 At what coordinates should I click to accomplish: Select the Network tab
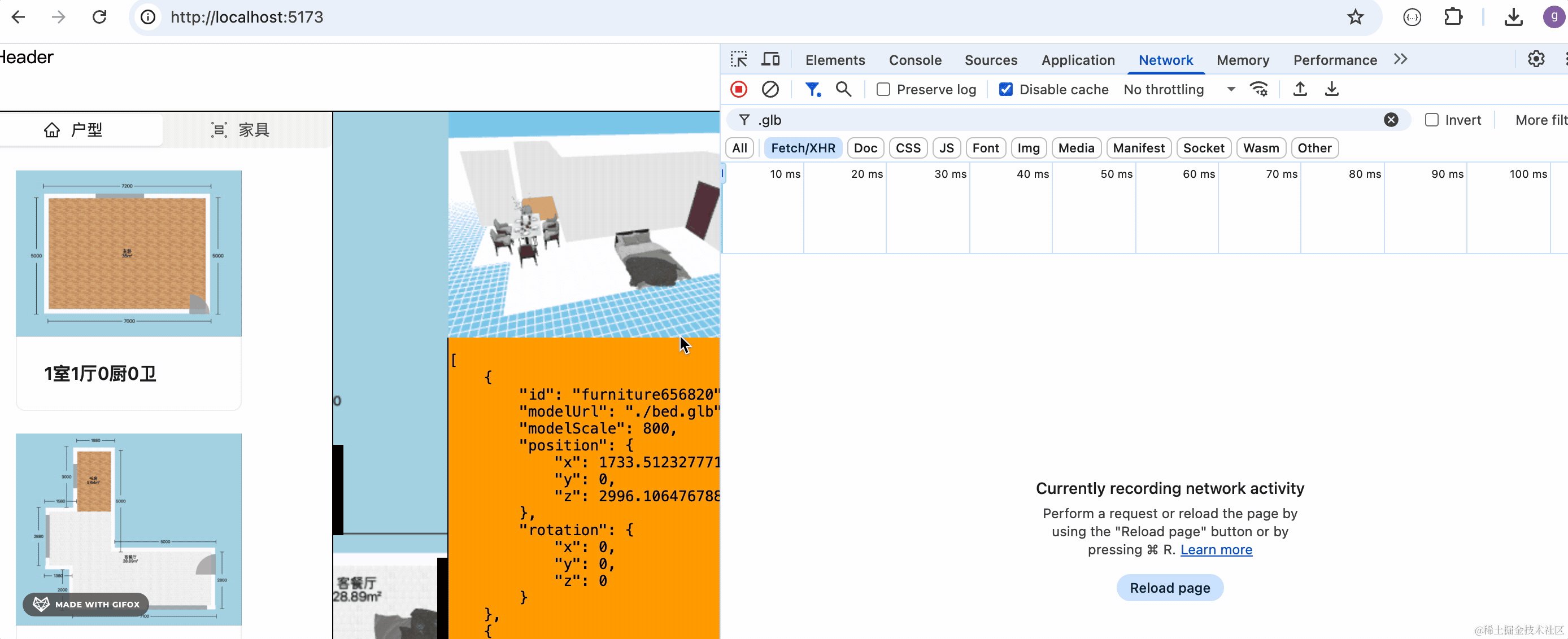tap(1165, 60)
